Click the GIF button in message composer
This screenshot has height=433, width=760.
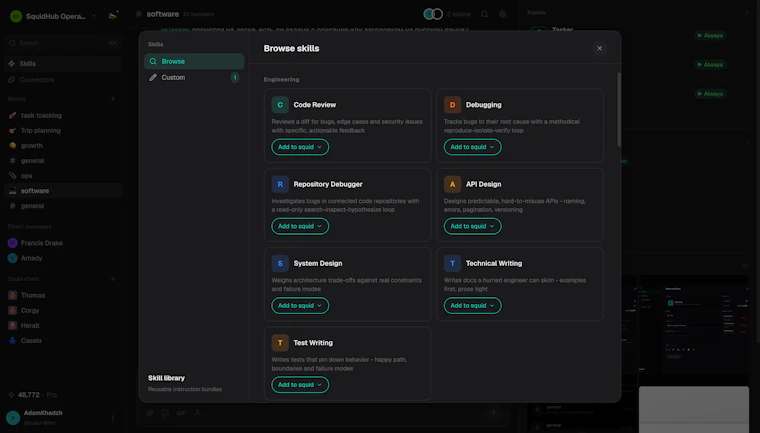point(181,413)
